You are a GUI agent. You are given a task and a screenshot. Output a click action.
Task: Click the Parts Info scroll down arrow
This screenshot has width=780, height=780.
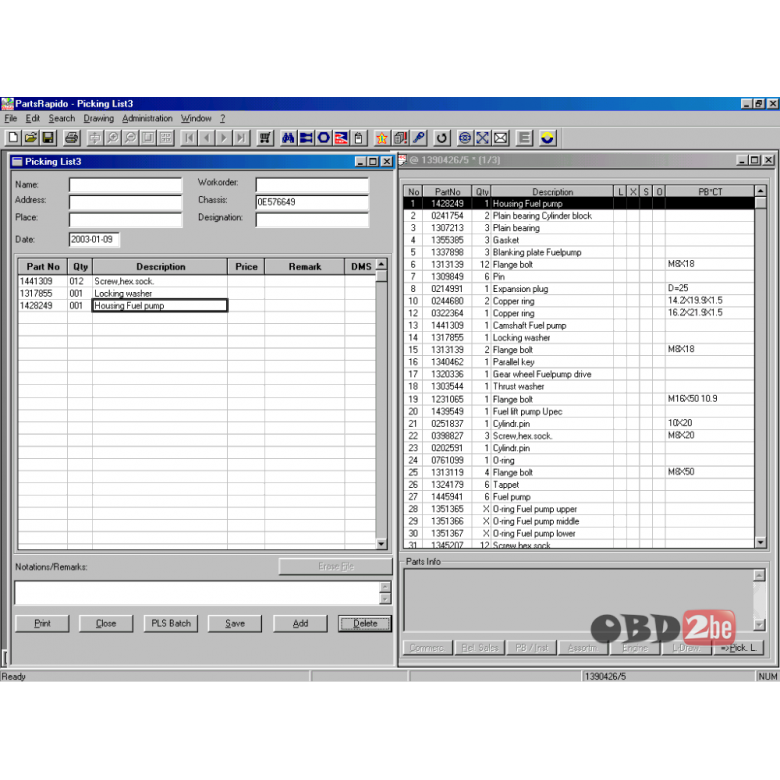tap(759, 624)
